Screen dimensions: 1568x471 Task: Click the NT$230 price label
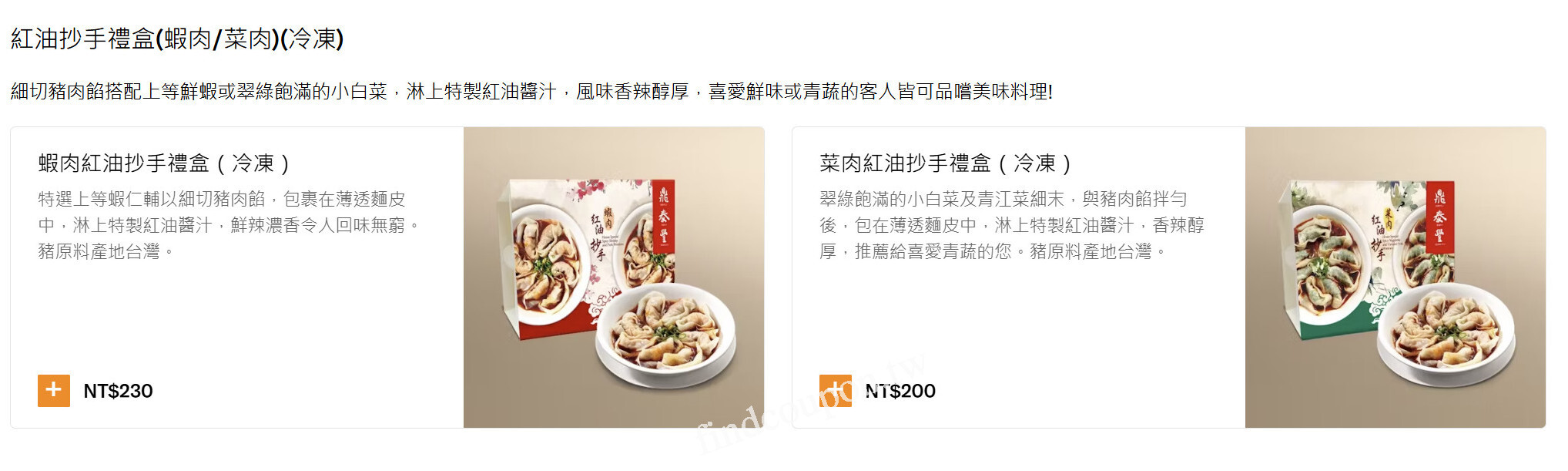pos(118,391)
